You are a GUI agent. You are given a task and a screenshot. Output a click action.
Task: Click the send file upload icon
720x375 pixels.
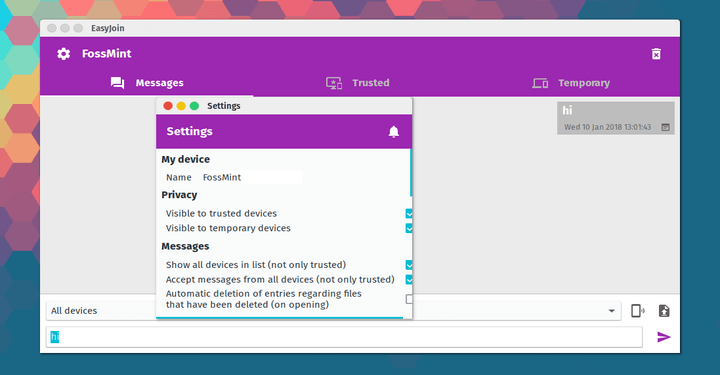[x=664, y=311]
